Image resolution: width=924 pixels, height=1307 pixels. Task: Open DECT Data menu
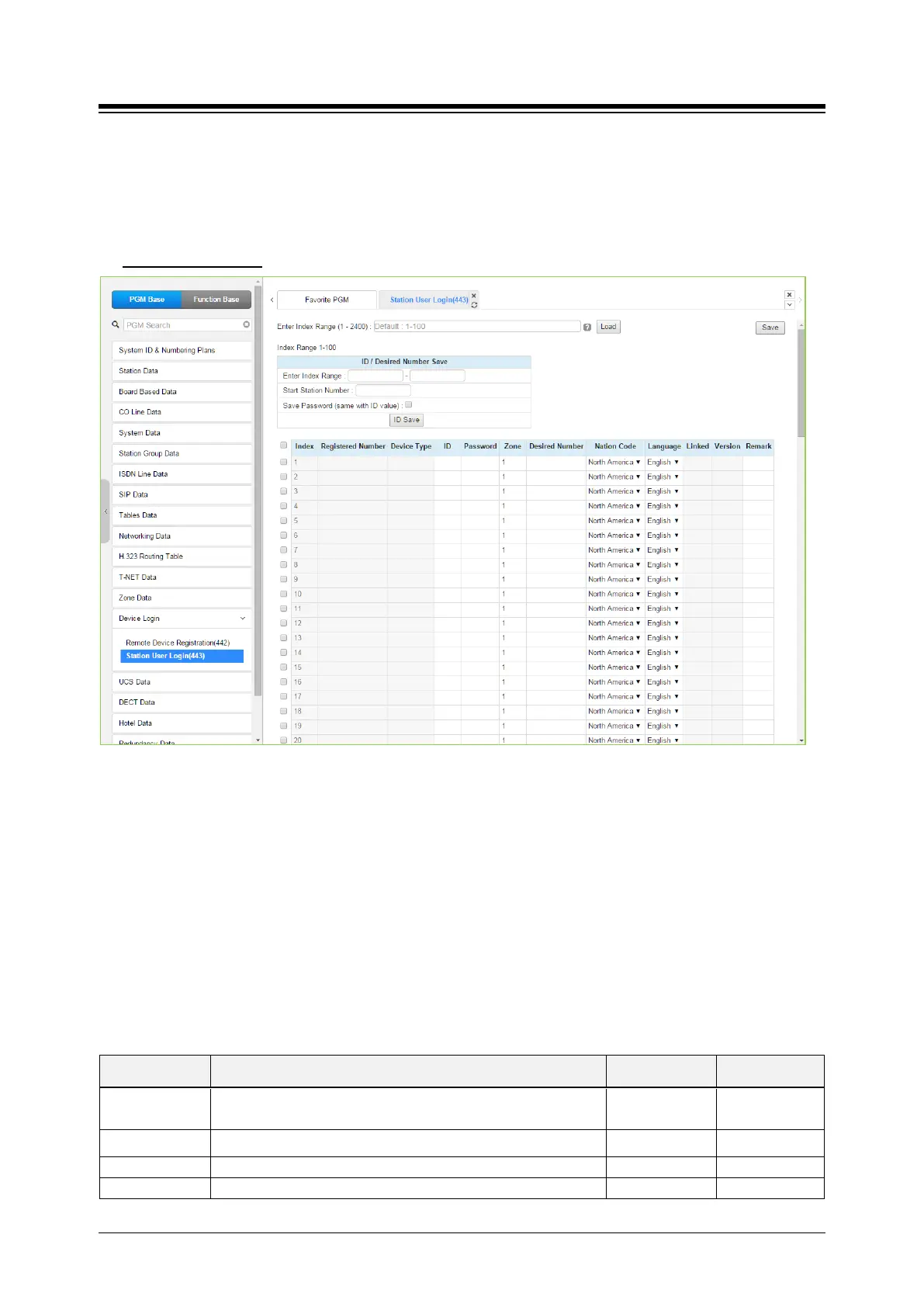[x=182, y=702]
